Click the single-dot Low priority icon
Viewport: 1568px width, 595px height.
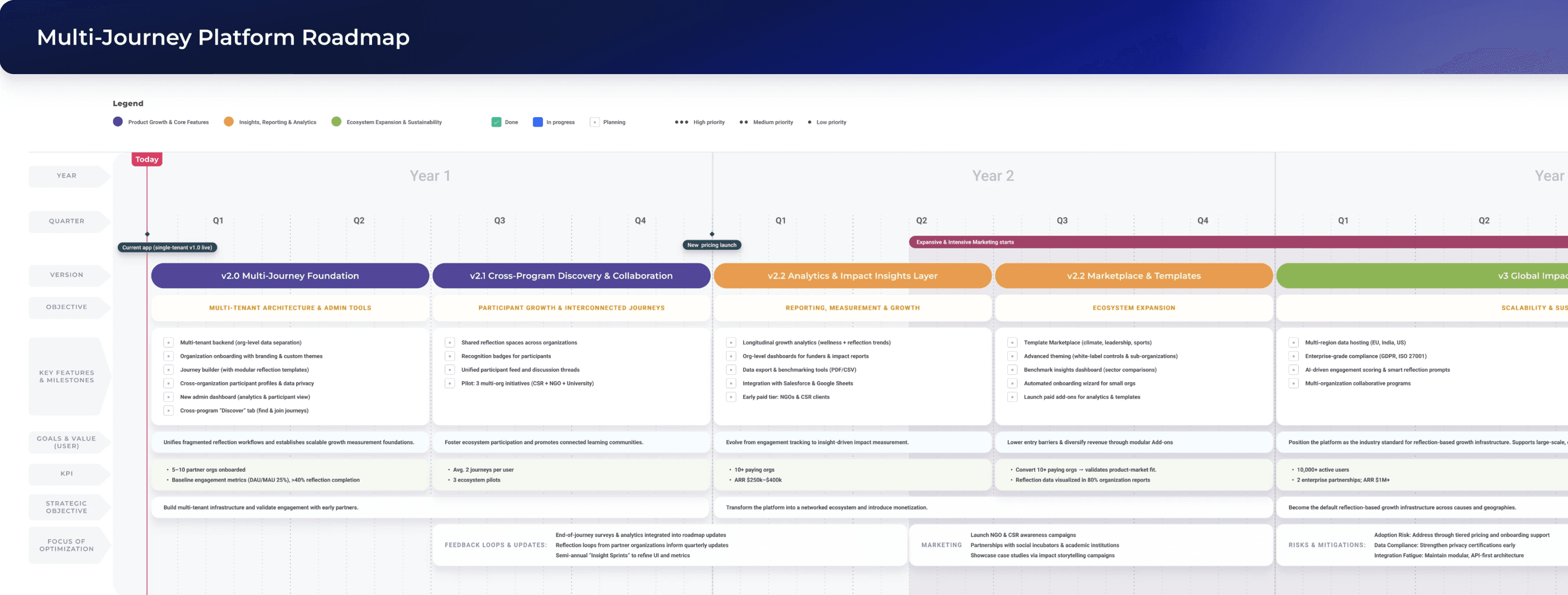pos(809,122)
